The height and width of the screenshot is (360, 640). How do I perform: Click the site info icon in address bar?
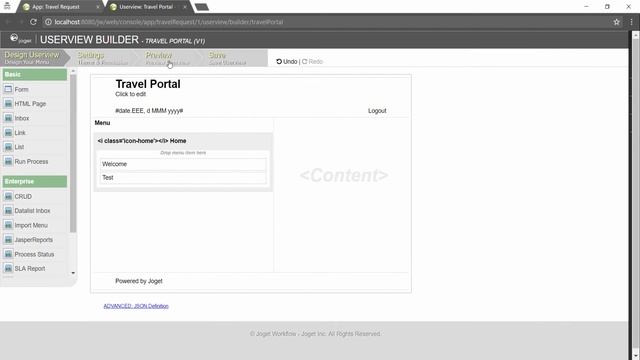pos(48,22)
